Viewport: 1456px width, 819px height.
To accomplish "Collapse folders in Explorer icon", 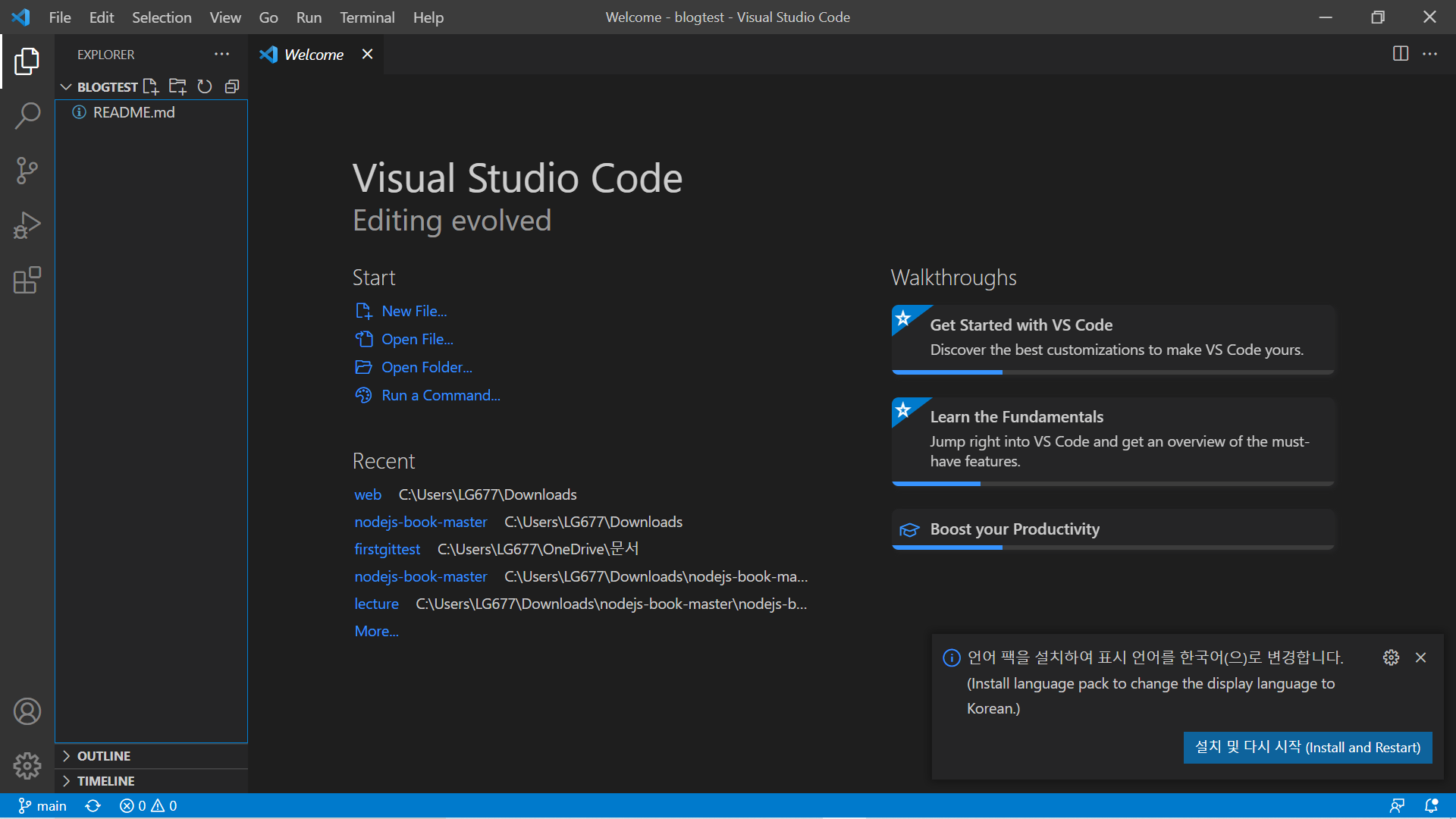I will 232,86.
